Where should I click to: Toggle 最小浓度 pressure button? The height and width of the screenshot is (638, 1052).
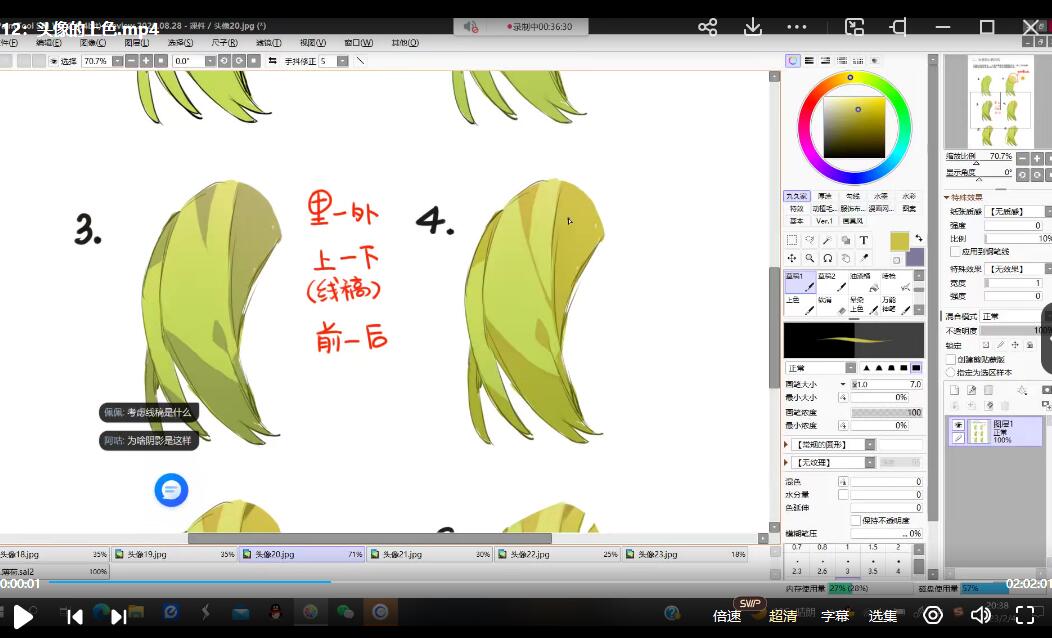click(843, 425)
